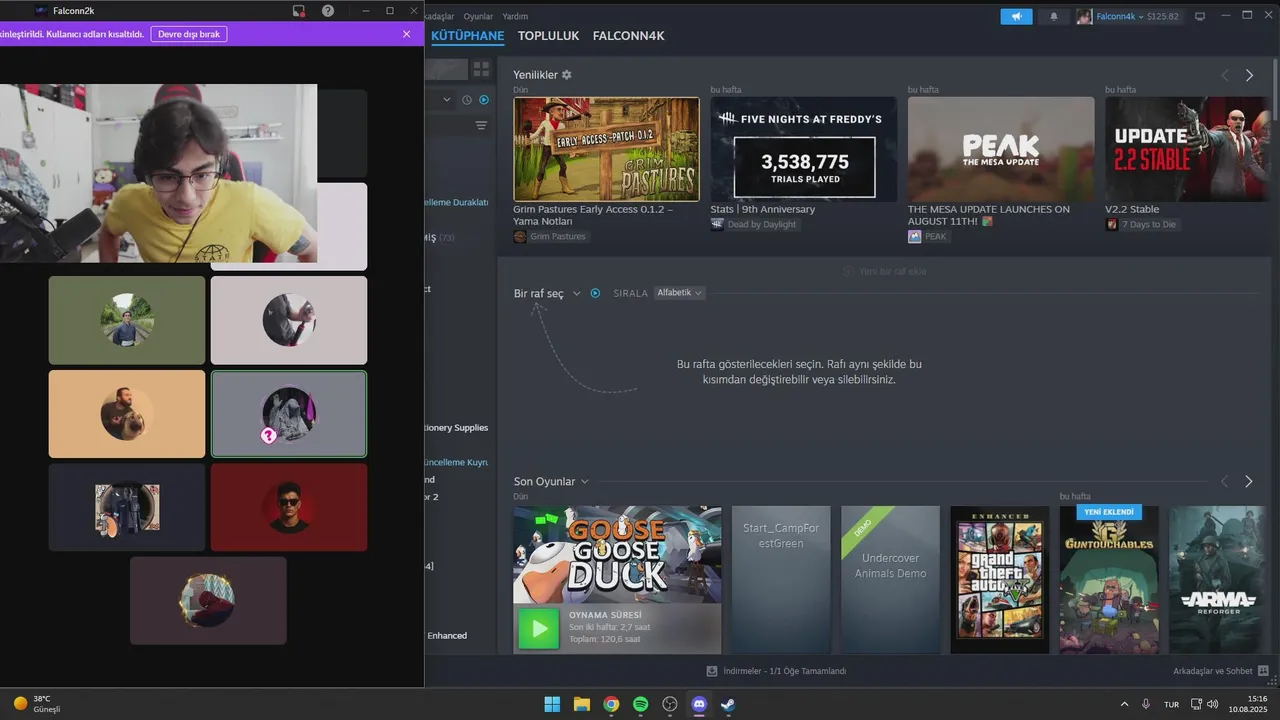Click the Steam announcements megaphone button

(1016, 16)
